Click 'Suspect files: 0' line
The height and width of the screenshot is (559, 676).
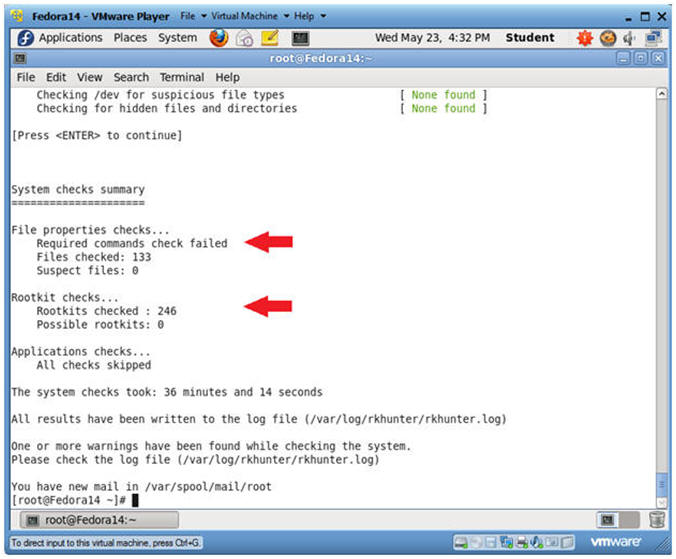[87, 271]
